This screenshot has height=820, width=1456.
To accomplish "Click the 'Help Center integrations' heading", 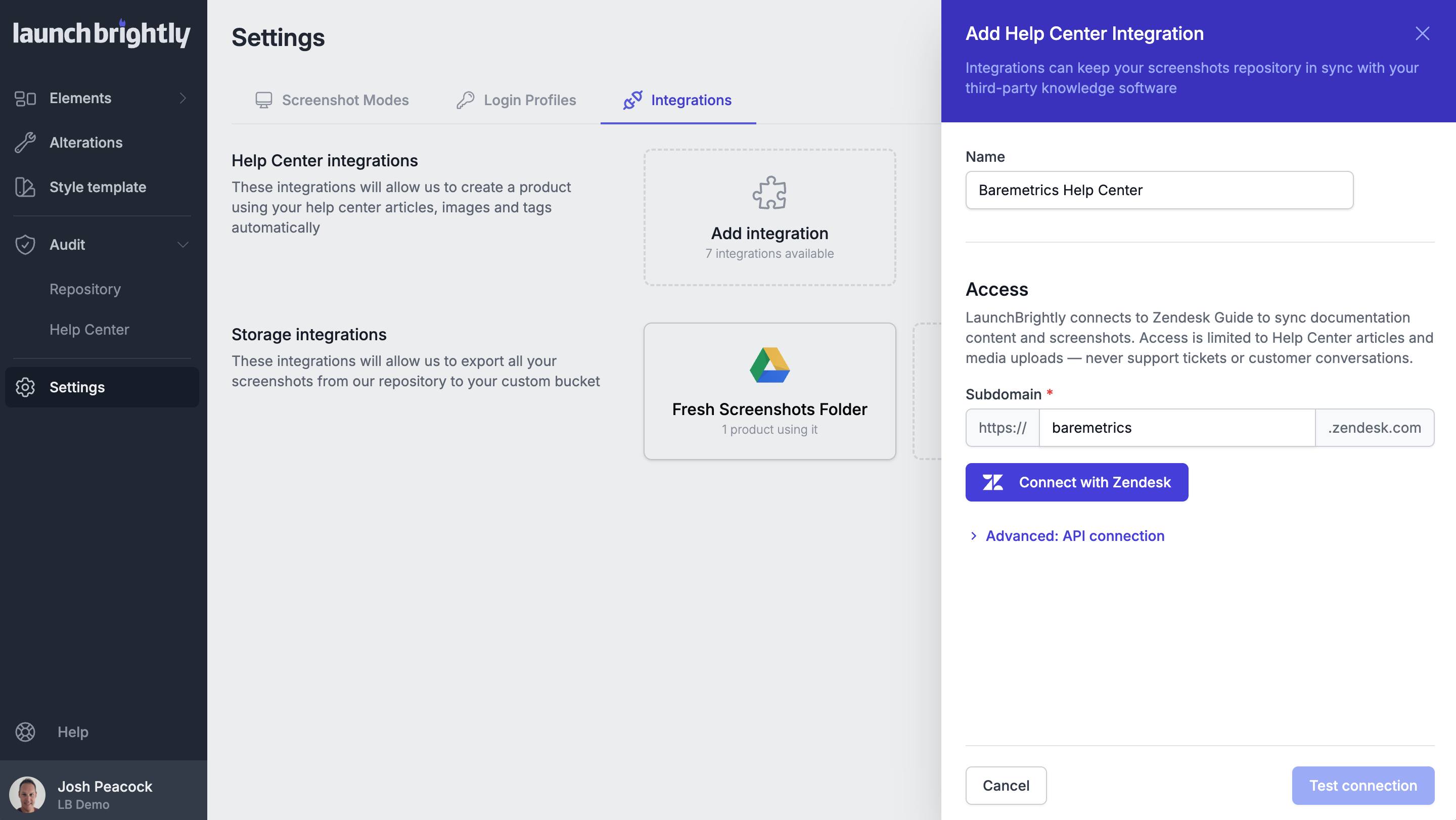I will click(x=325, y=160).
